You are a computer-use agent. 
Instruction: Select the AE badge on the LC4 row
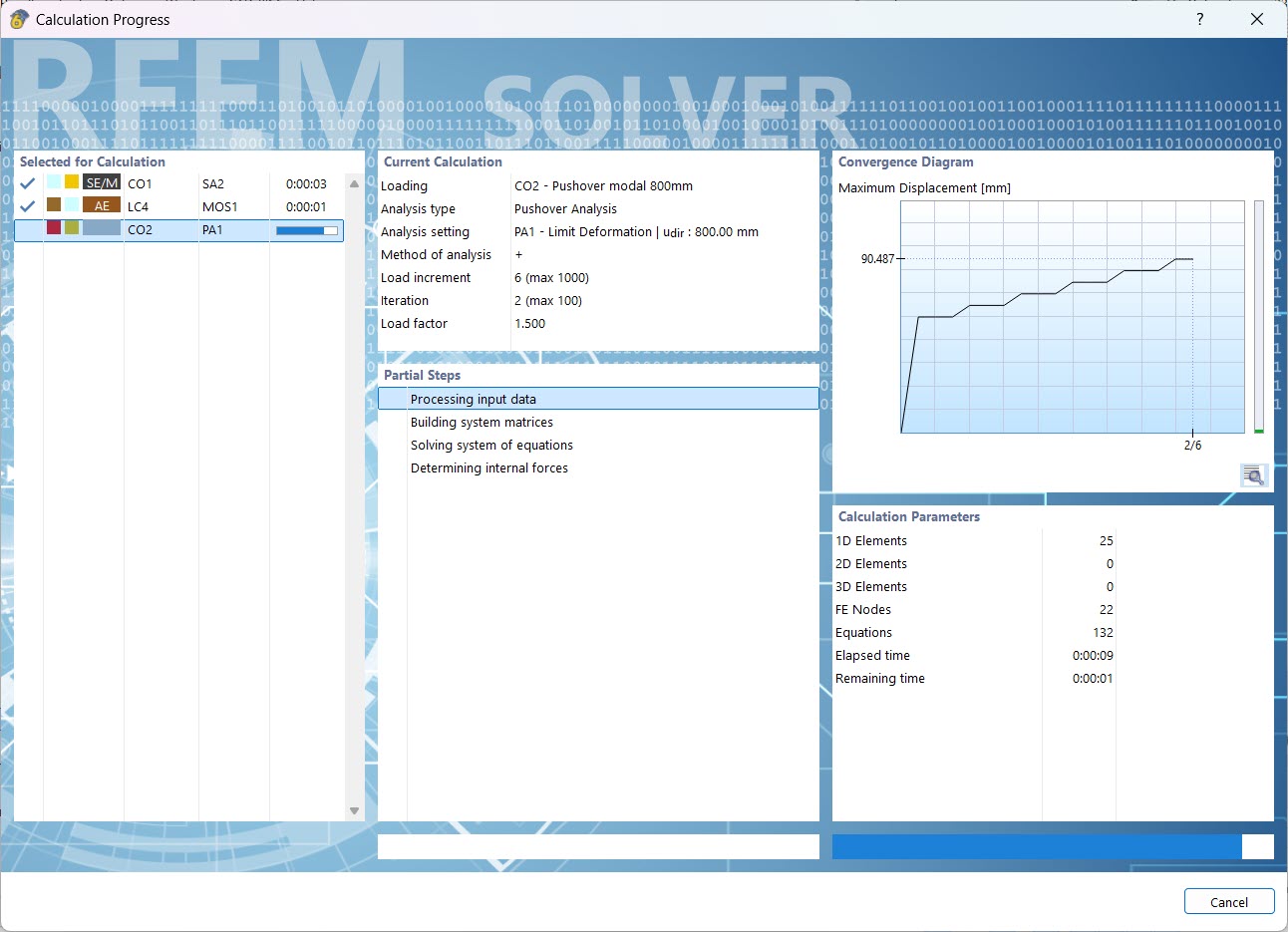tap(101, 204)
